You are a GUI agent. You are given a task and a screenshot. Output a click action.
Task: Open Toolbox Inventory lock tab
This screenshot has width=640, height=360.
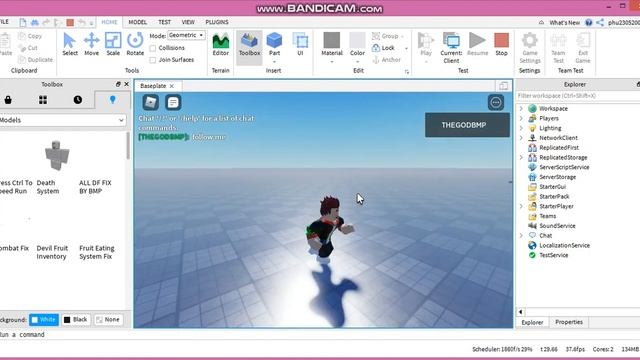[8, 100]
